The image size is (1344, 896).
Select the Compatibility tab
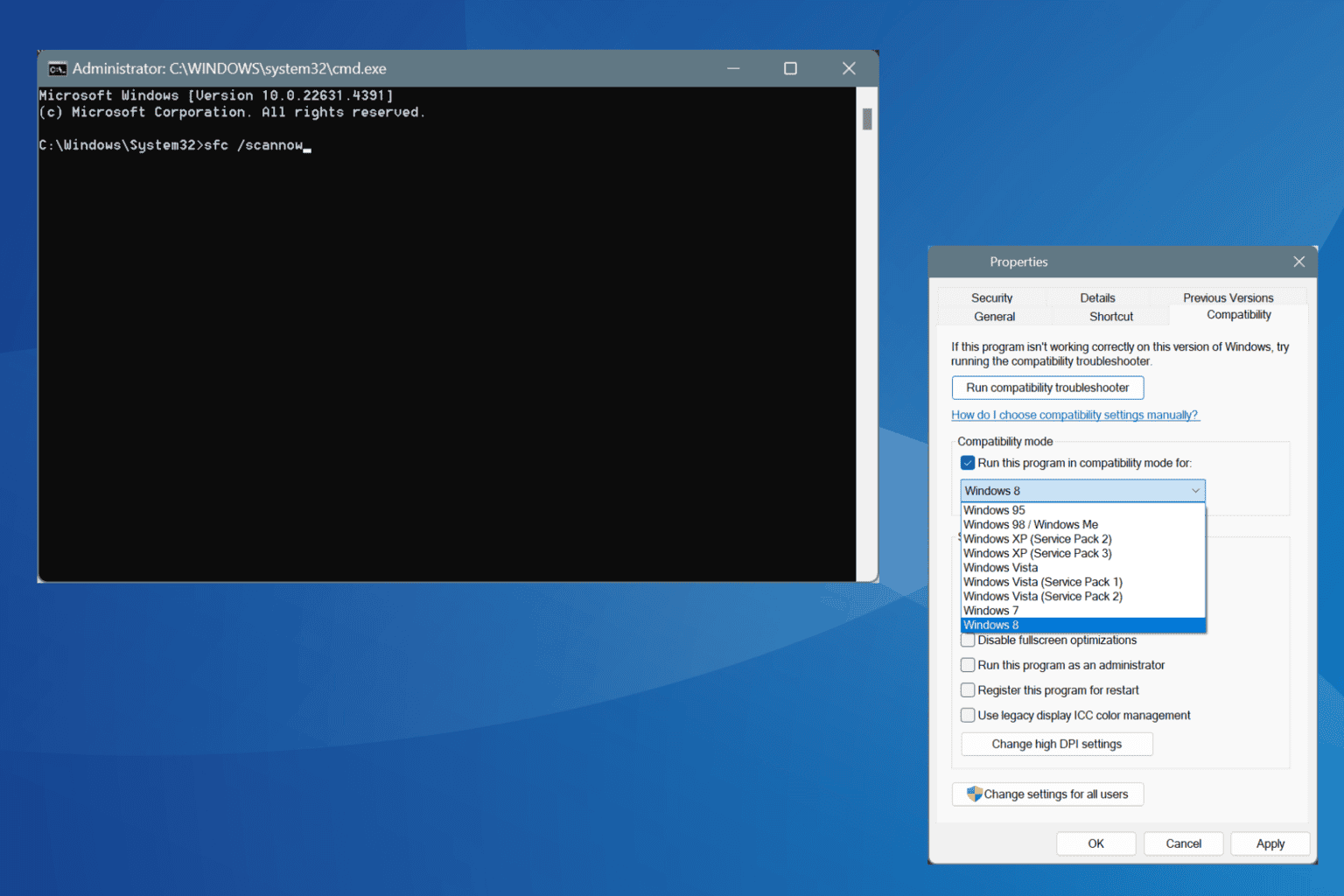[x=1239, y=315]
